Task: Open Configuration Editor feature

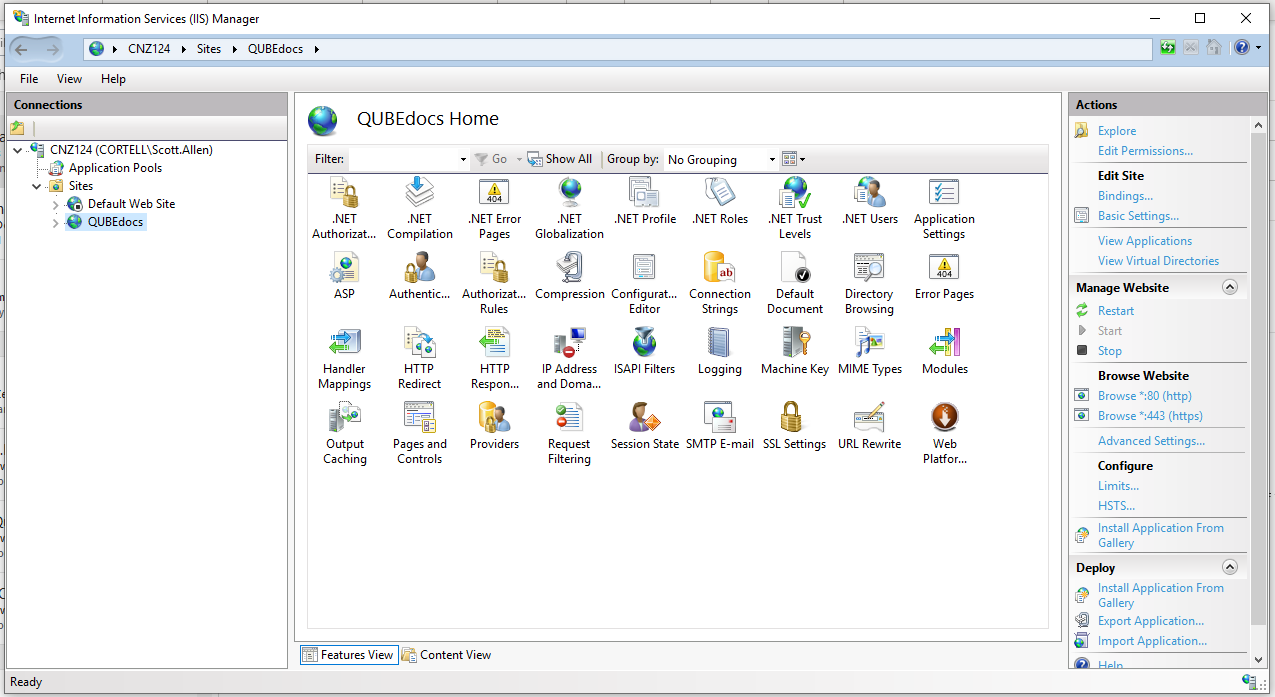Action: point(644,283)
